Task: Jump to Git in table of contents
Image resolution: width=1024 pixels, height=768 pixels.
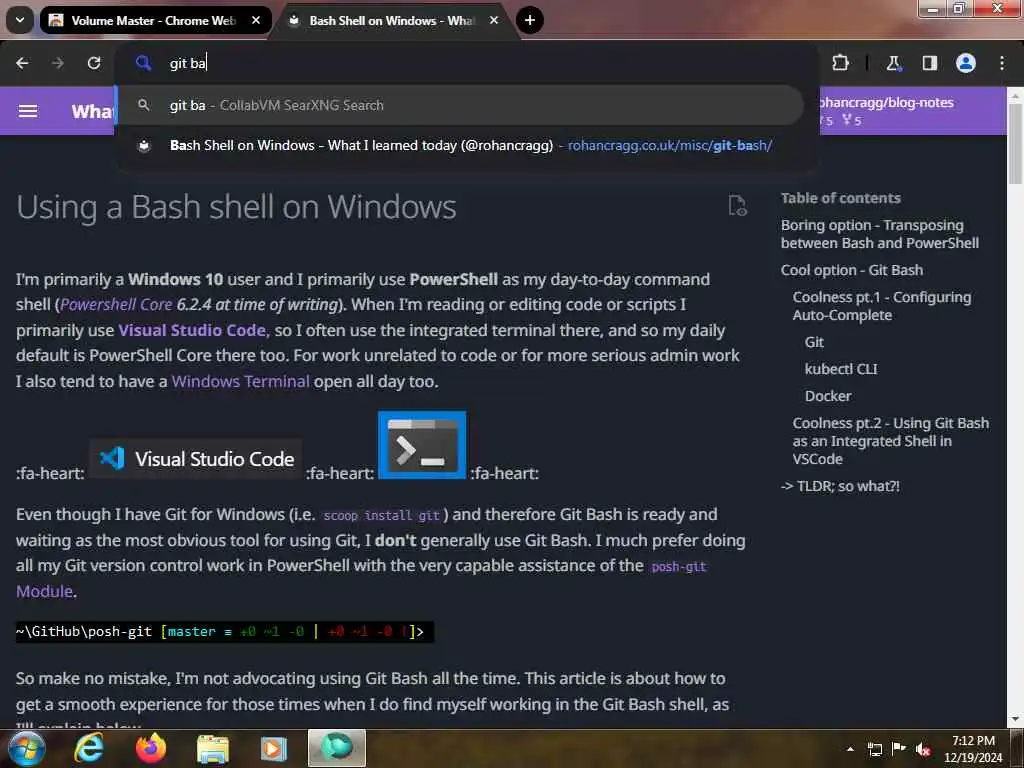Action: coord(814,342)
